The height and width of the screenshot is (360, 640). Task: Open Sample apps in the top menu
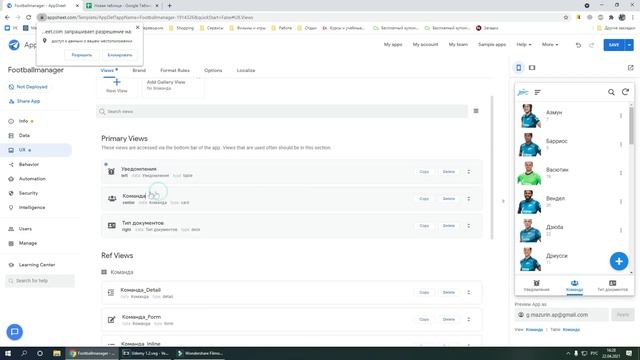(x=492, y=44)
